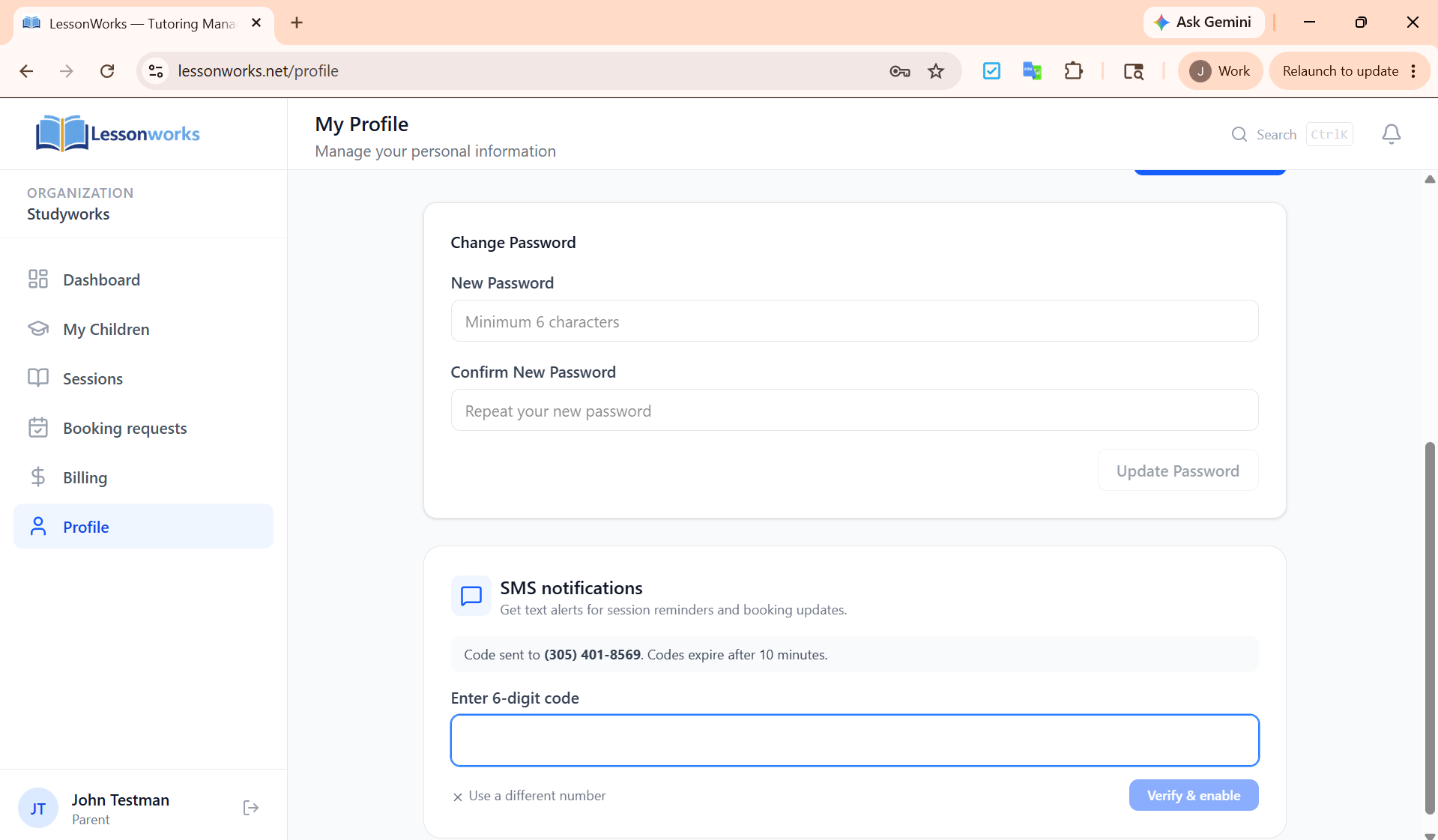Image resolution: width=1438 pixels, height=840 pixels.
Task: Log out using the sign-out icon
Action: [x=251, y=808]
